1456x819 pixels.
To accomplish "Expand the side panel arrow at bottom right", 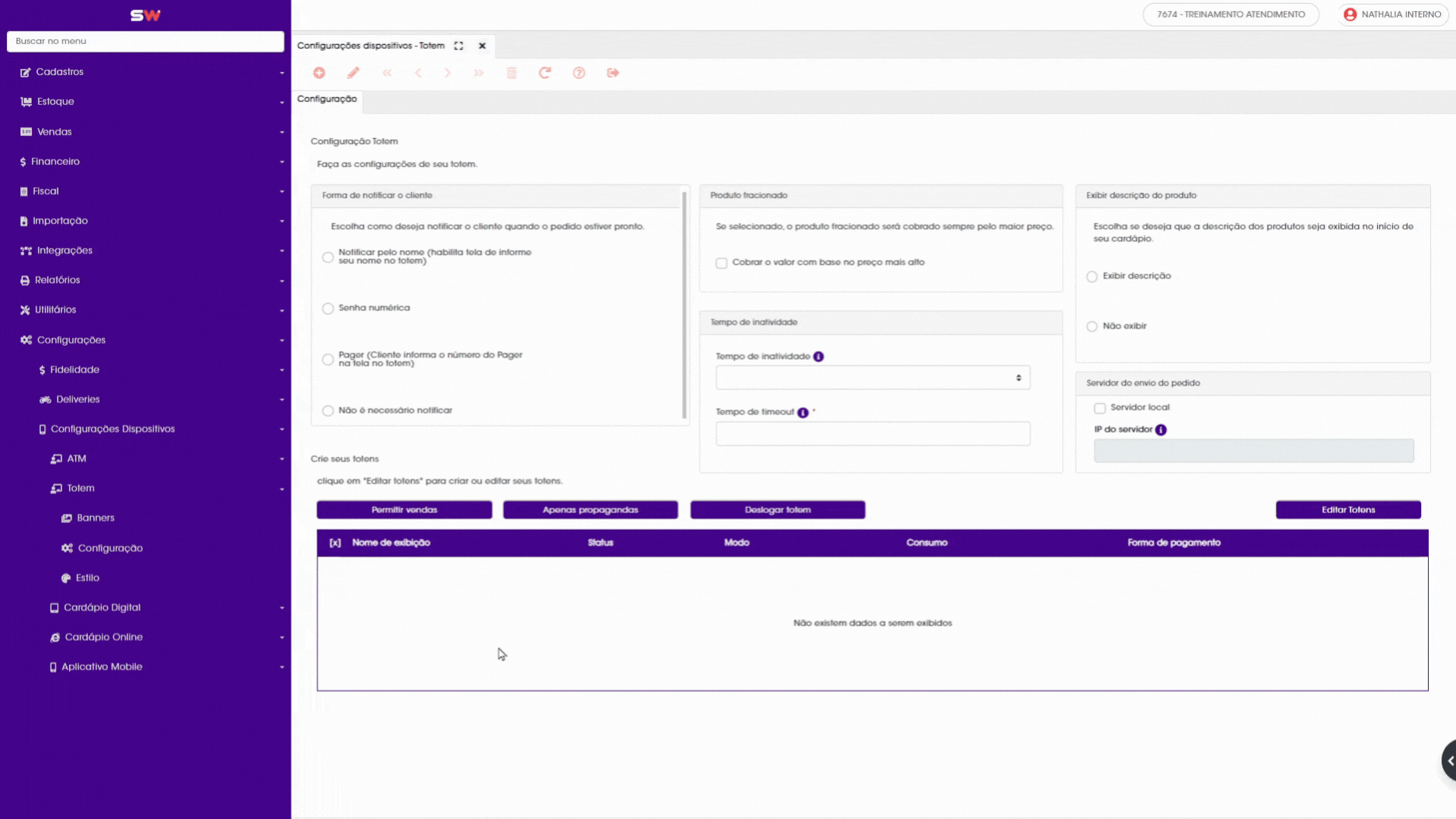I will [x=1449, y=761].
